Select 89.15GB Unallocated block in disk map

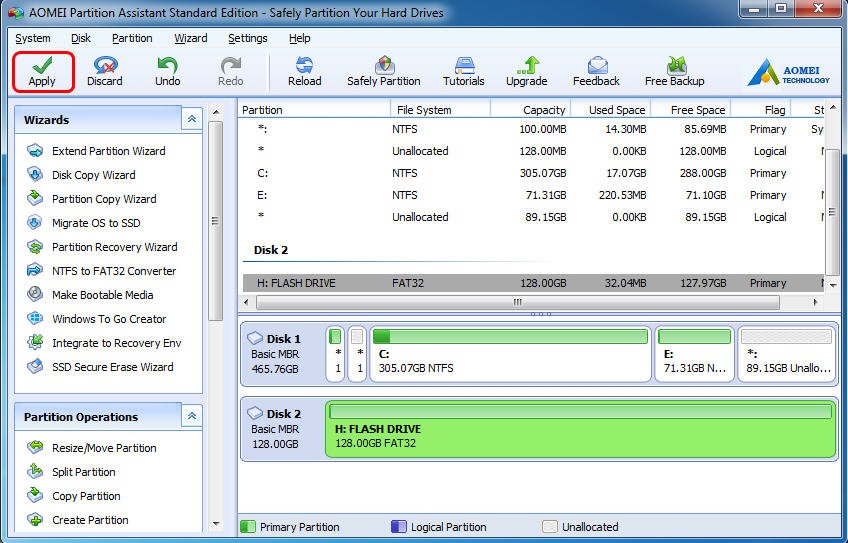click(786, 354)
